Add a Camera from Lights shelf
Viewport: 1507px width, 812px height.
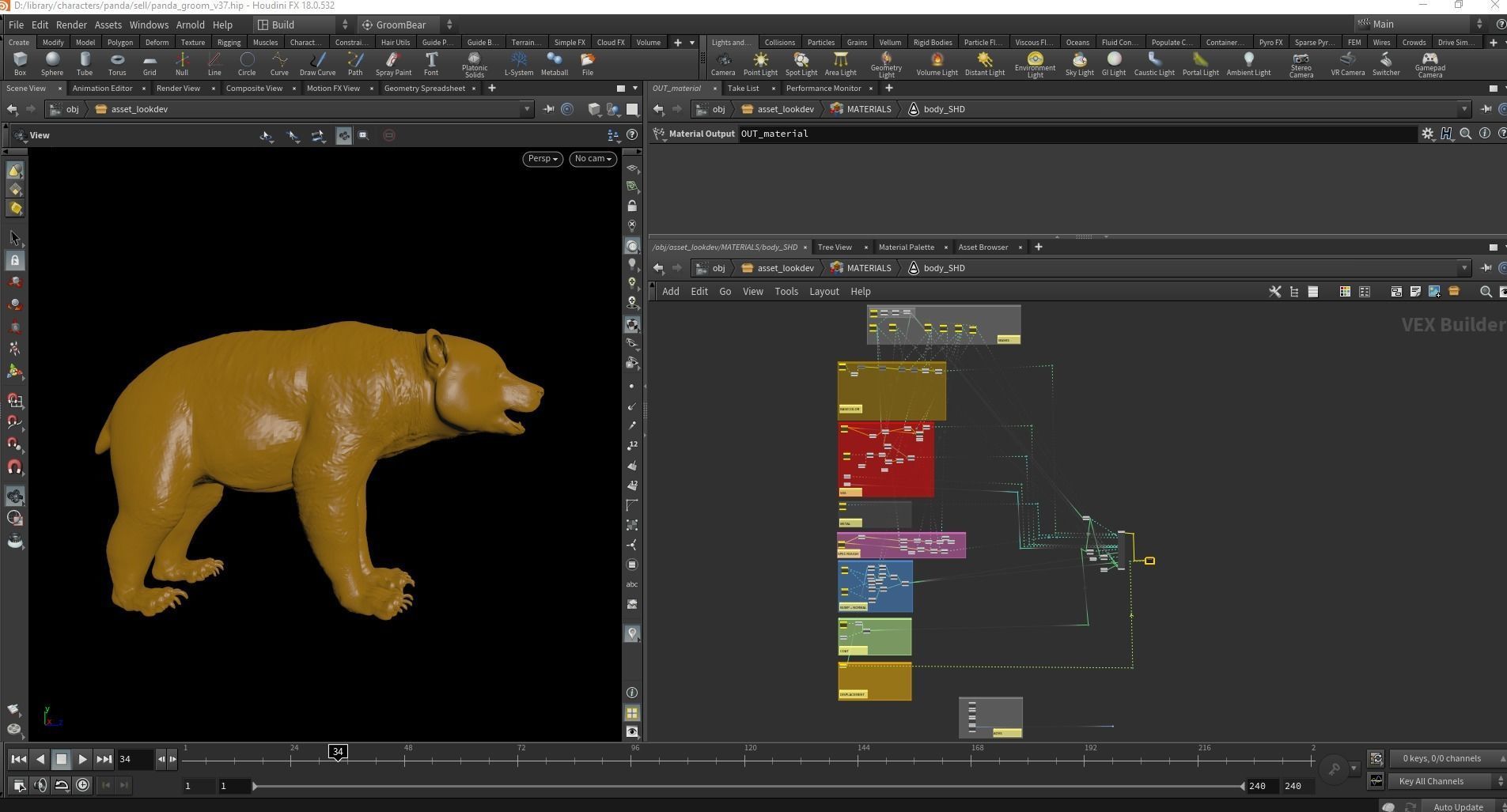723,63
